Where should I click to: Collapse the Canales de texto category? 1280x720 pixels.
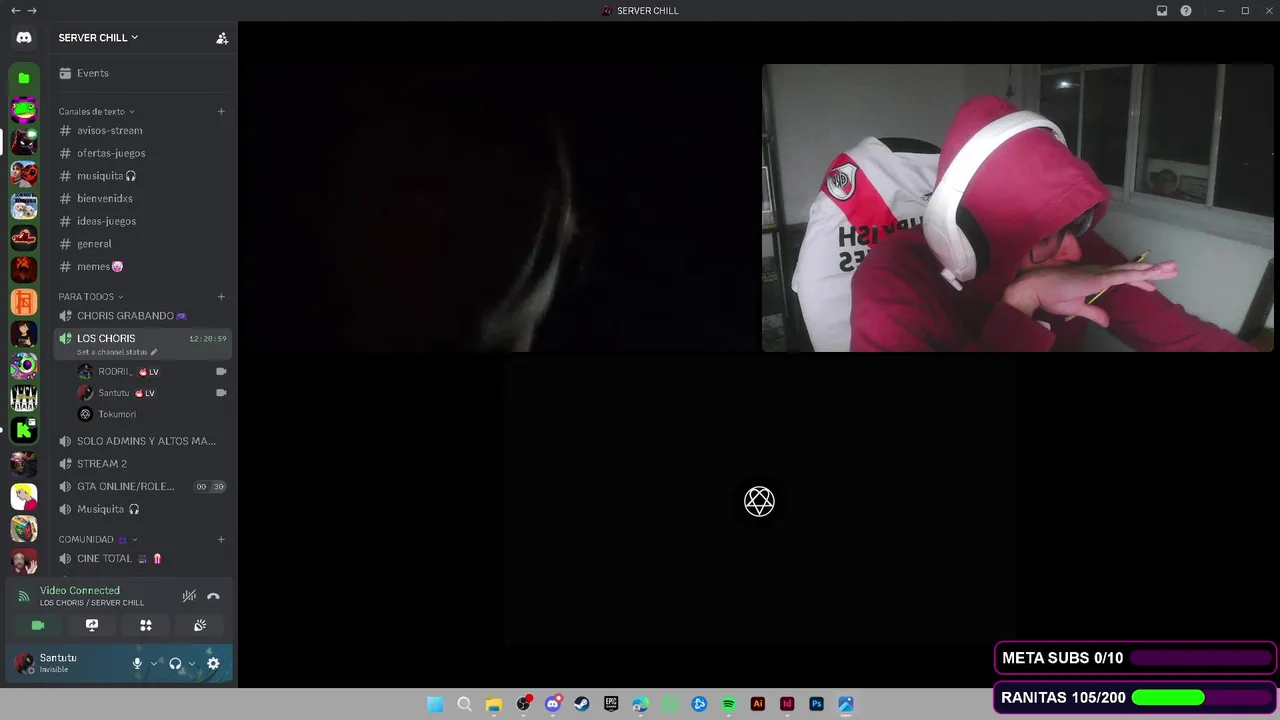pos(96,111)
